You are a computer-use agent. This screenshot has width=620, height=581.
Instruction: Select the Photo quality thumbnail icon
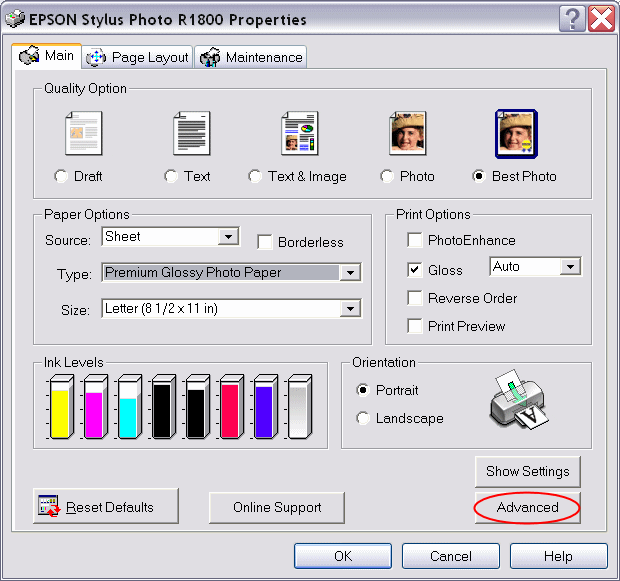pyautogui.click(x=408, y=133)
